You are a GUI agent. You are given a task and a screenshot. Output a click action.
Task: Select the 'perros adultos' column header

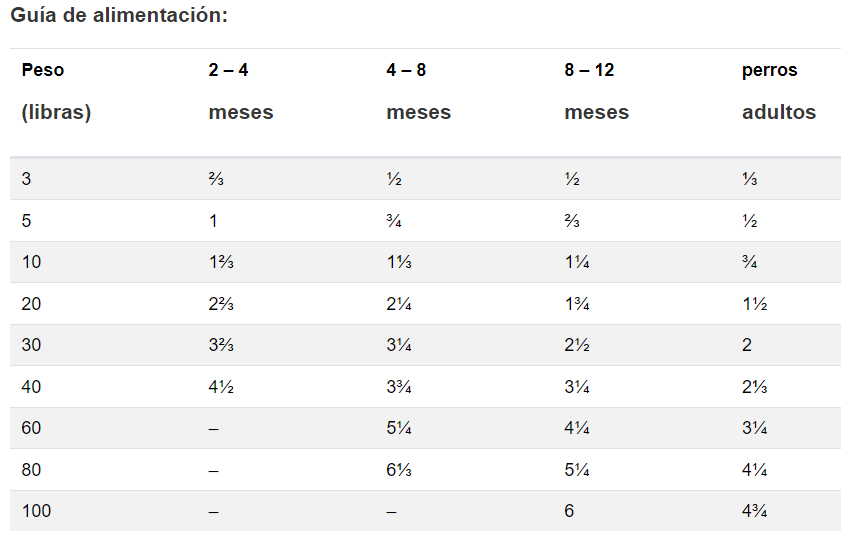[x=778, y=92]
